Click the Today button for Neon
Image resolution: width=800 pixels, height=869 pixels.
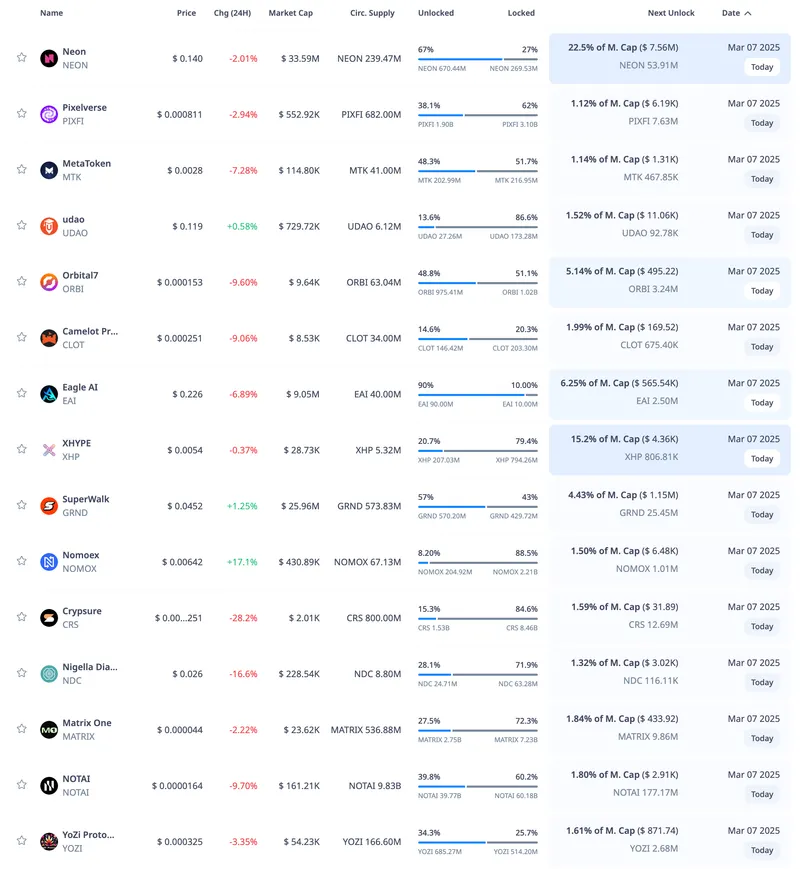762,67
